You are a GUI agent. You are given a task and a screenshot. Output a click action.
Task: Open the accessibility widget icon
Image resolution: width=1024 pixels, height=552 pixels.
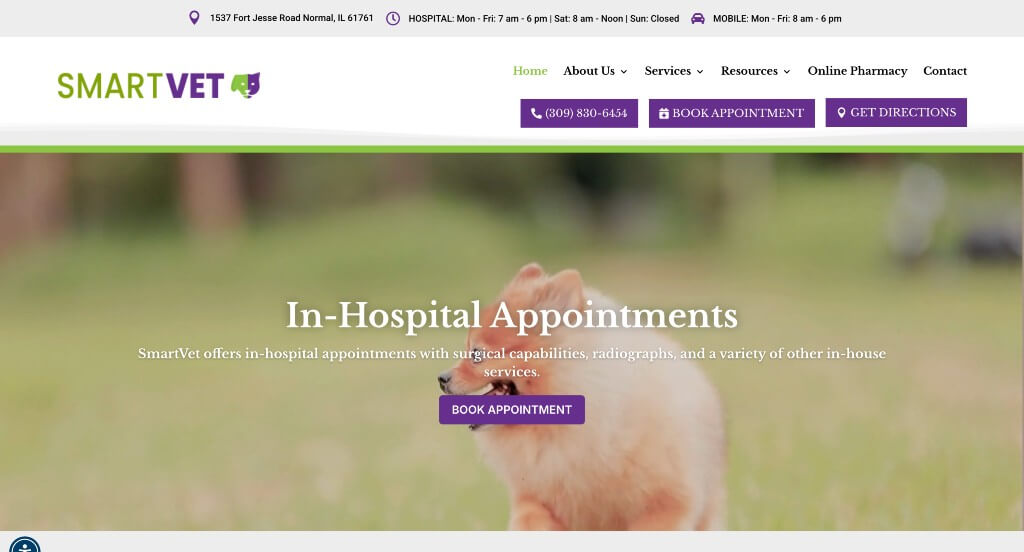tap(25, 545)
